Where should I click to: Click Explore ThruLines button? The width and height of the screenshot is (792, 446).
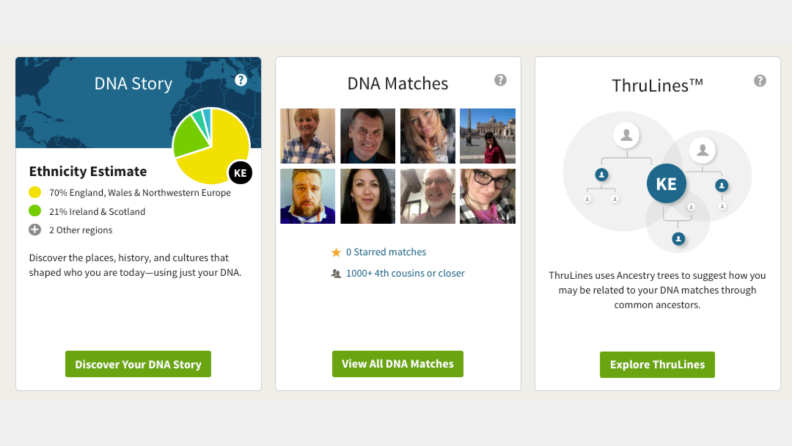tap(657, 365)
